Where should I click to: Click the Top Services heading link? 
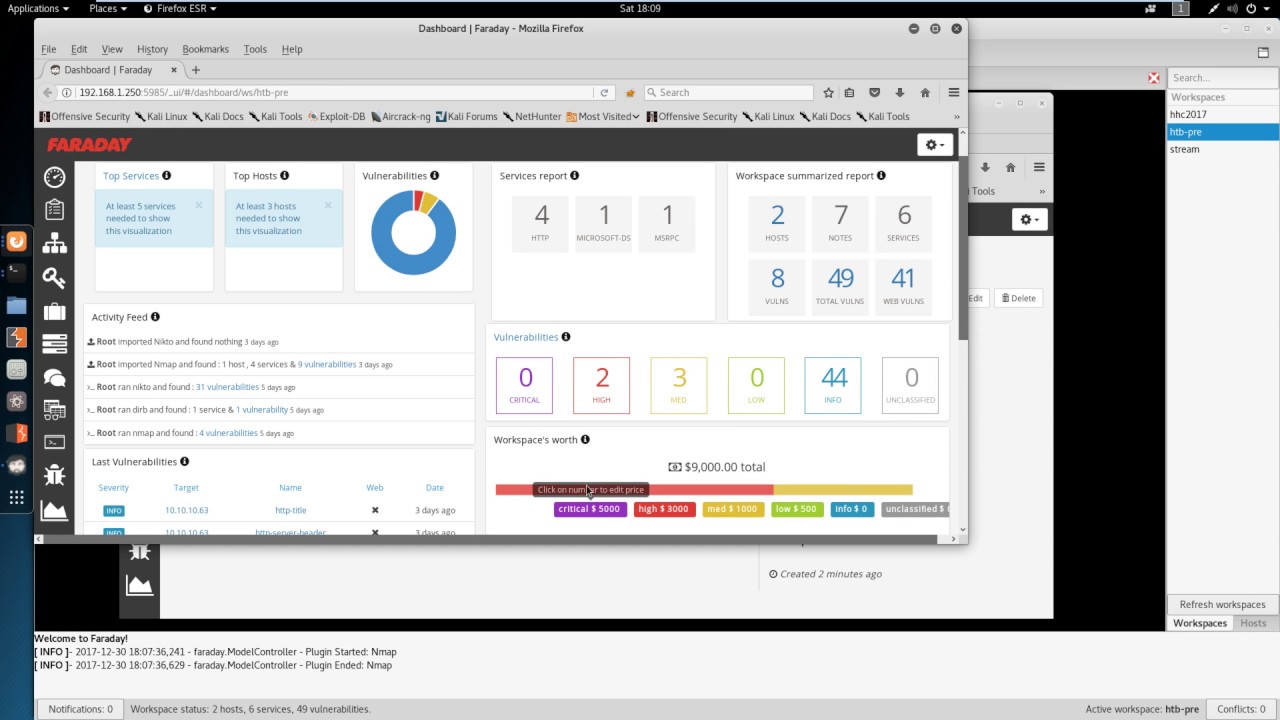coord(131,175)
